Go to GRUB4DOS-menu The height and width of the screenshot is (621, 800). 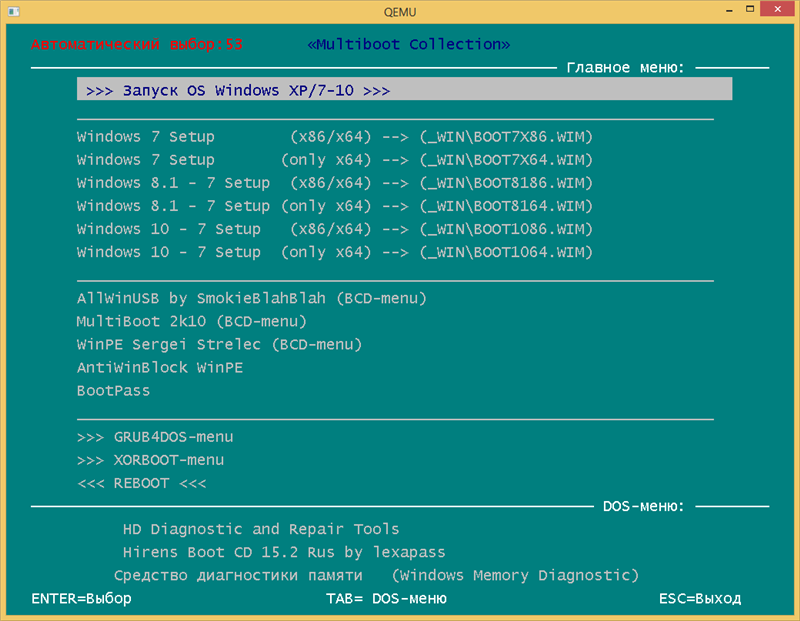pyautogui.click(x=155, y=437)
